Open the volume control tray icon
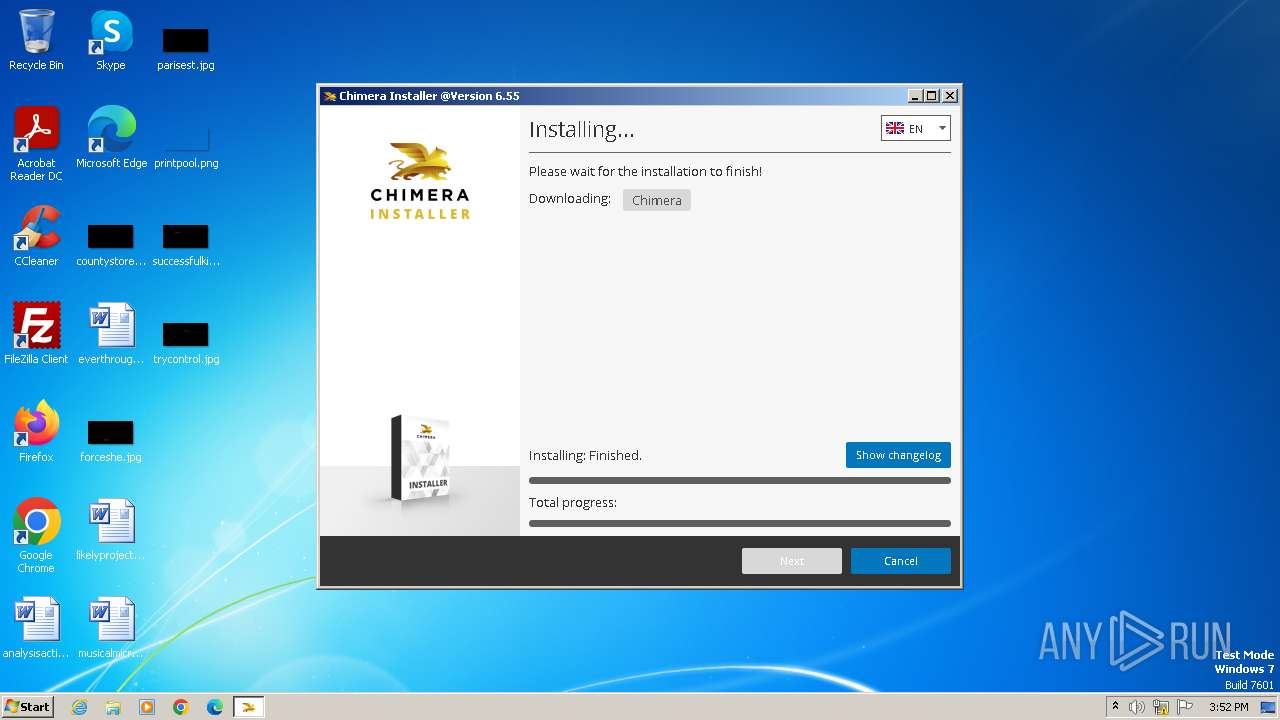This screenshot has width=1280, height=720. tap(1137, 707)
